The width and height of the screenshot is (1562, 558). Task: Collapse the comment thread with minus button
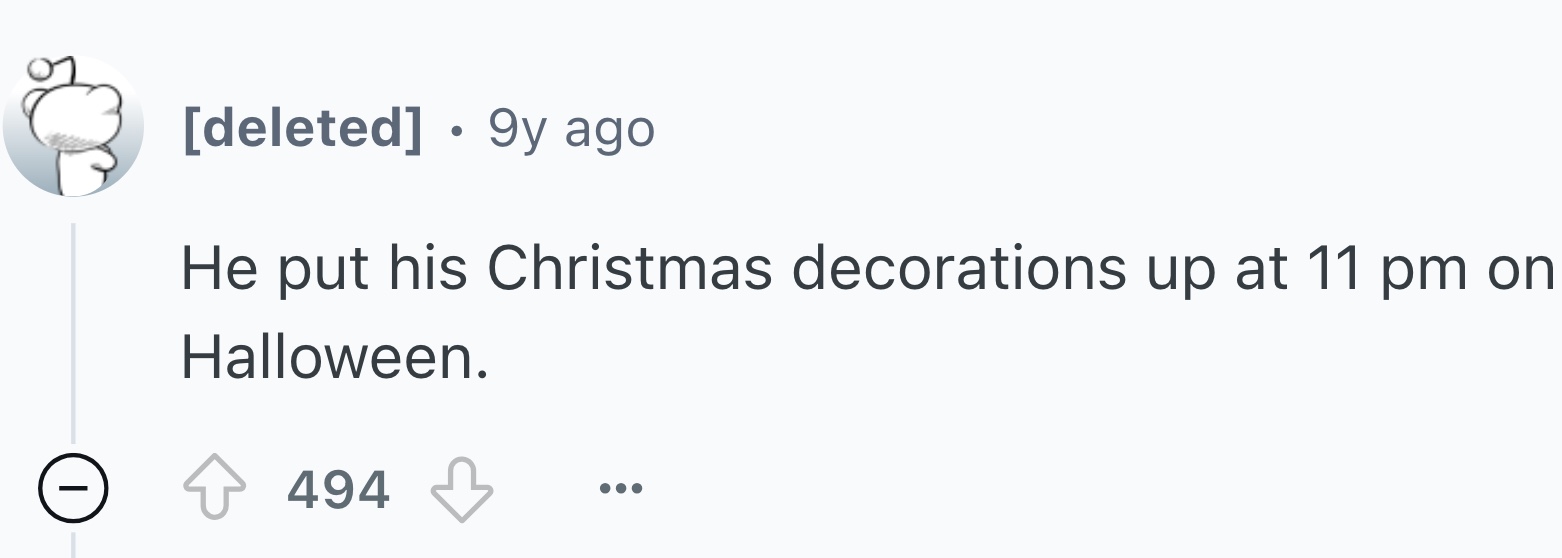[x=73, y=490]
